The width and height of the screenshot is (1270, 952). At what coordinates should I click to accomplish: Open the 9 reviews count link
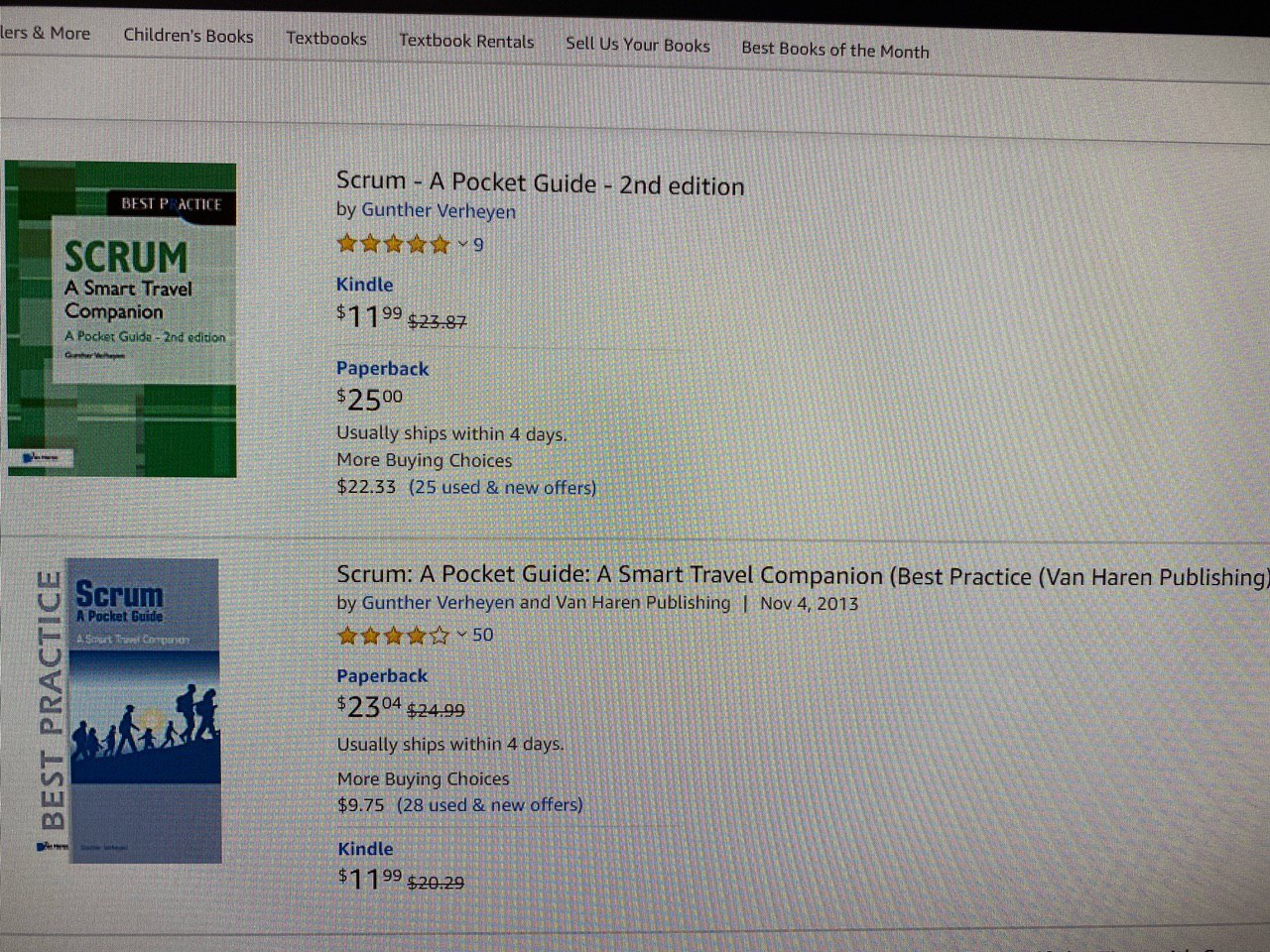(478, 245)
